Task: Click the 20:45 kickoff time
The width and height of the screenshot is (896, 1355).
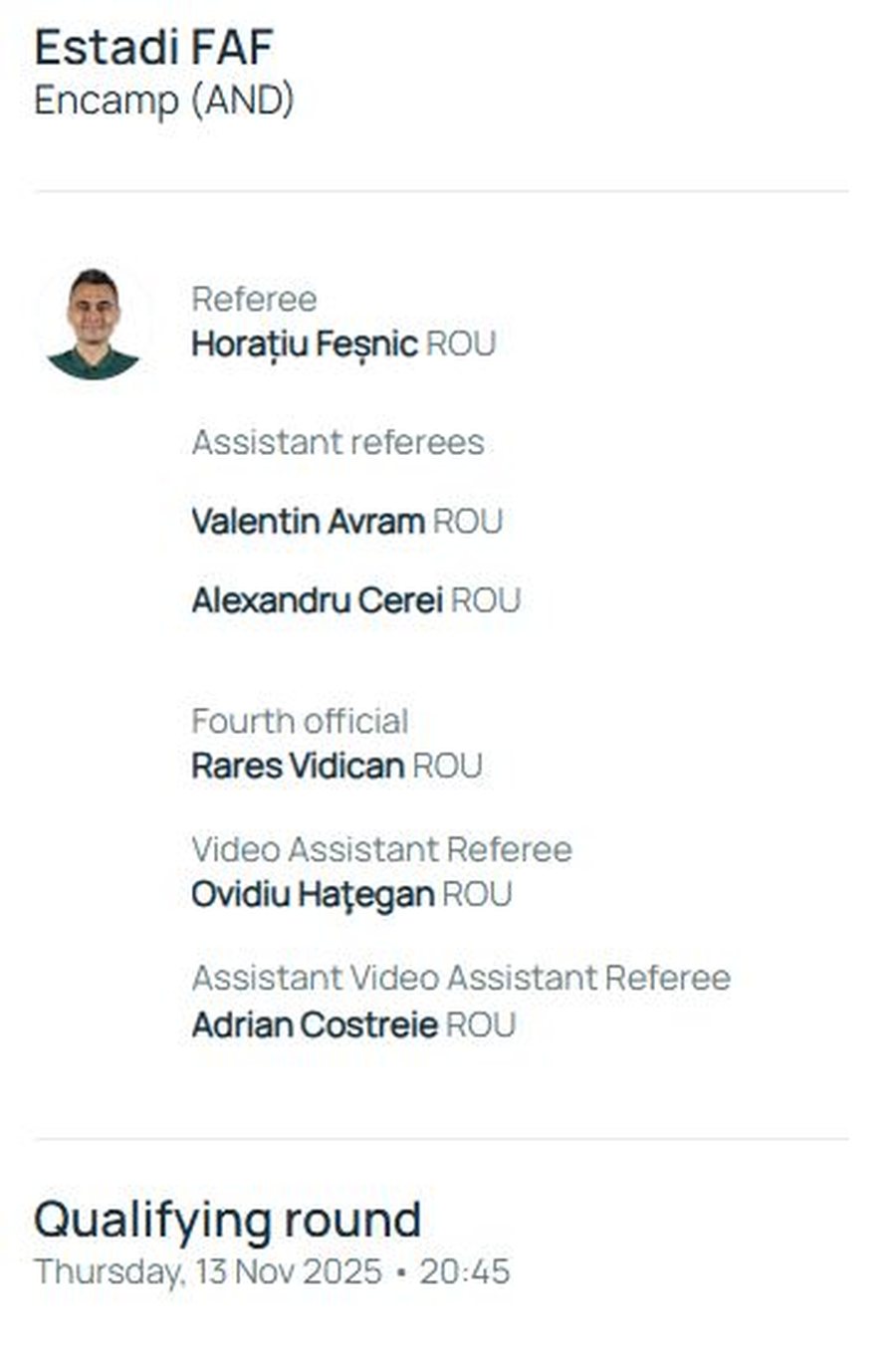Action: 464,1272
